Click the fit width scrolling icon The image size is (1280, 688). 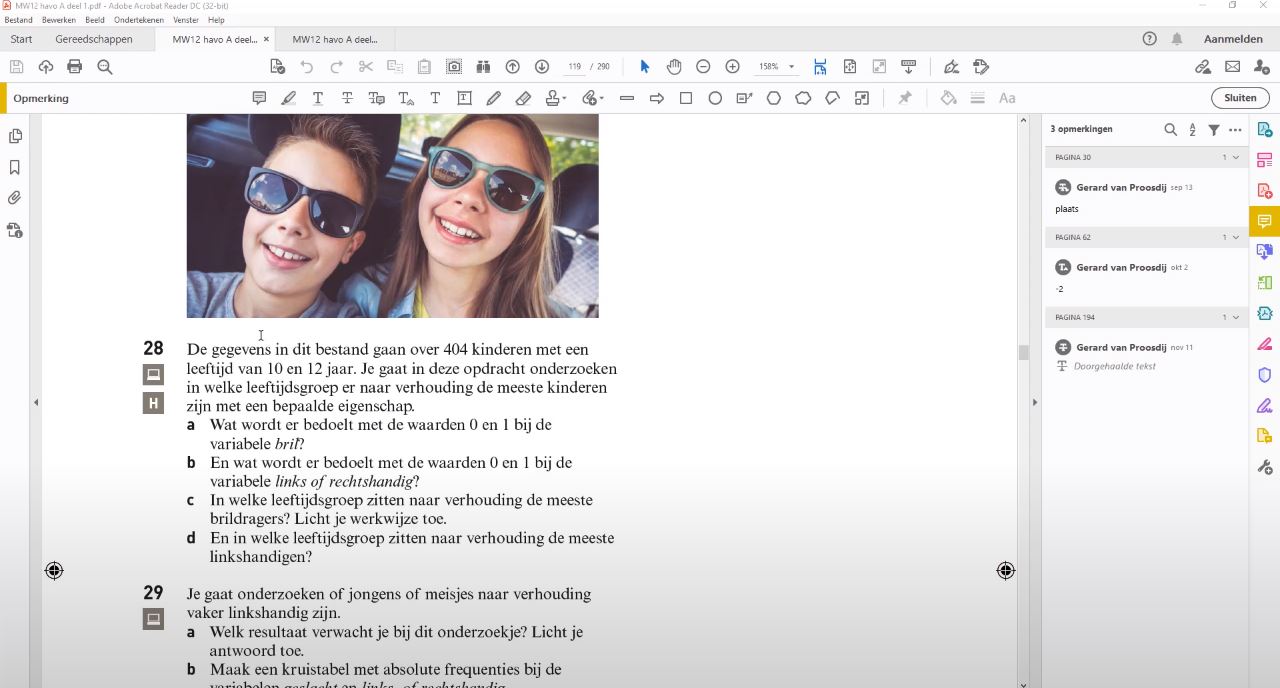(x=820, y=67)
